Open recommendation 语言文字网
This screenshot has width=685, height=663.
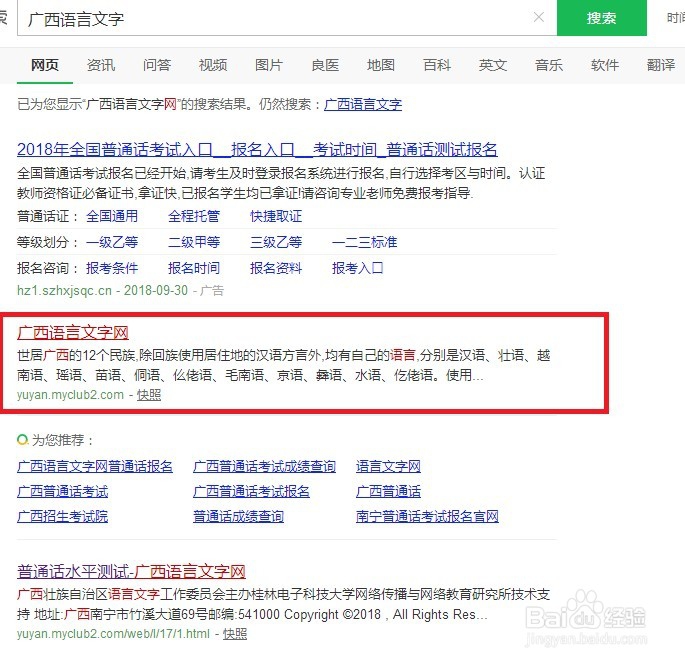(x=388, y=466)
